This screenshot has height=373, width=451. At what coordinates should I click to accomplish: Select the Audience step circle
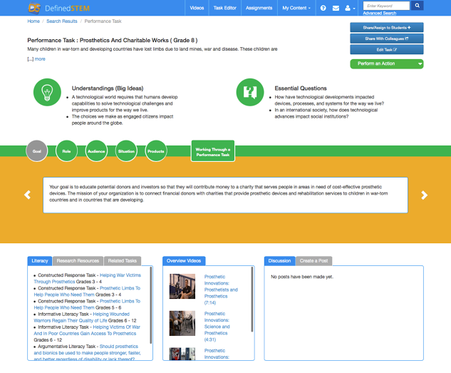pos(96,151)
